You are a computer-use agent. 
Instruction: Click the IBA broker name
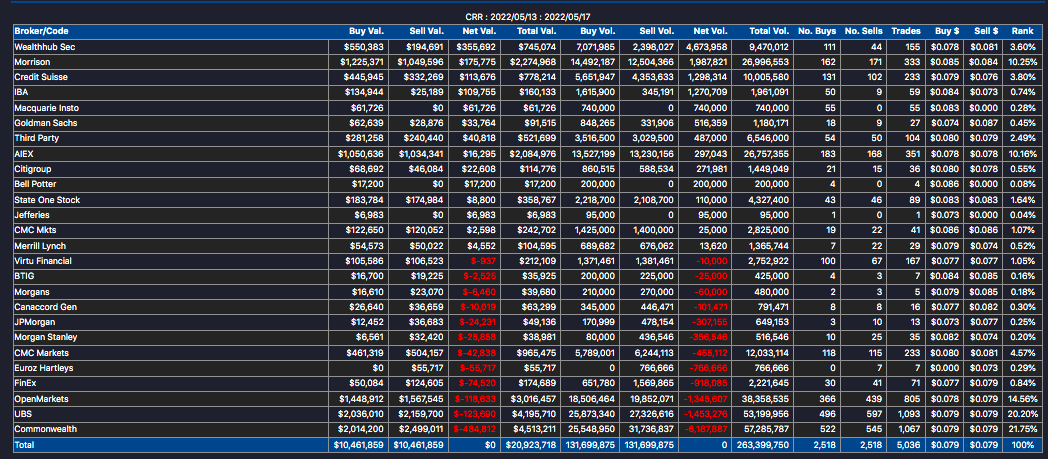click(x=21, y=92)
